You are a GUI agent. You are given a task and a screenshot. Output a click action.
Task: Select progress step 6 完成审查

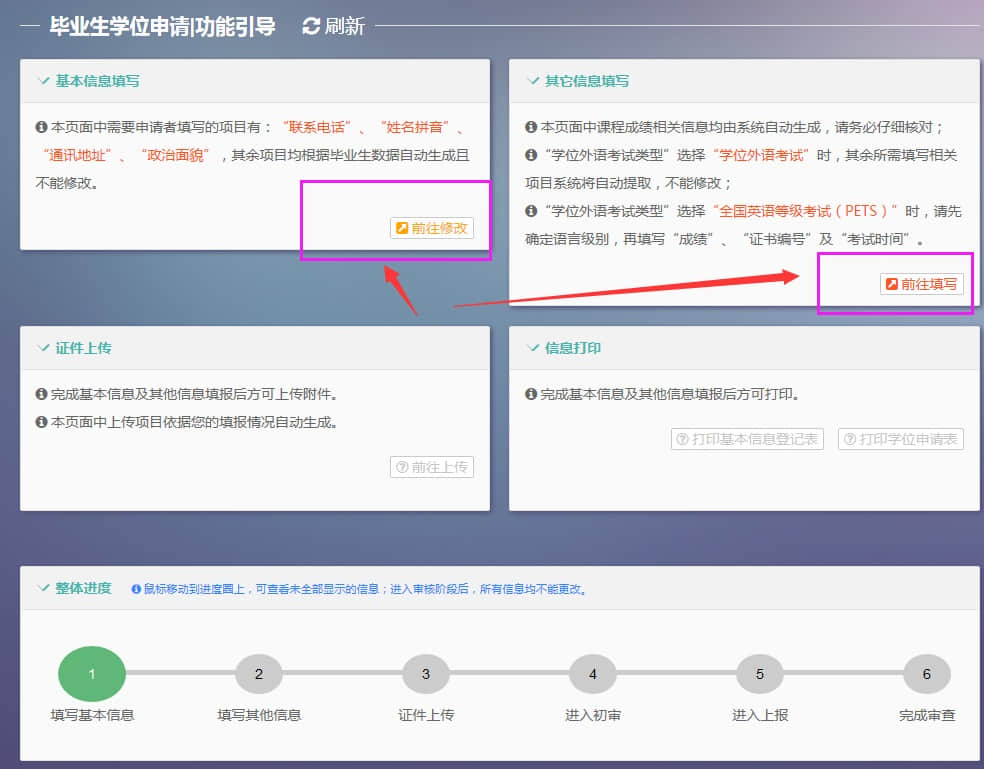(x=927, y=674)
